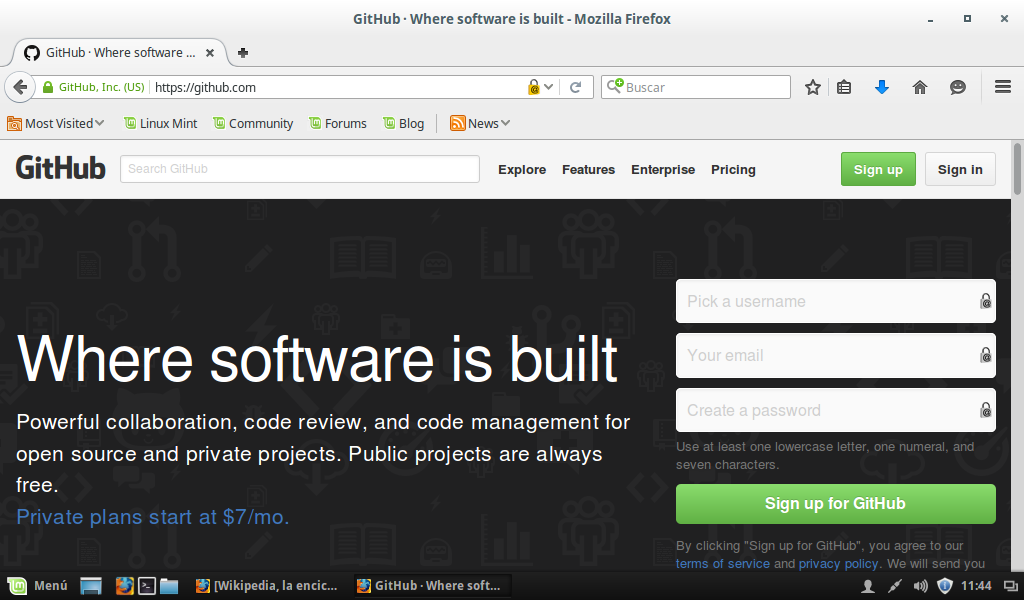
Task: Click the URL address bar text
Action: [x=205, y=87]
